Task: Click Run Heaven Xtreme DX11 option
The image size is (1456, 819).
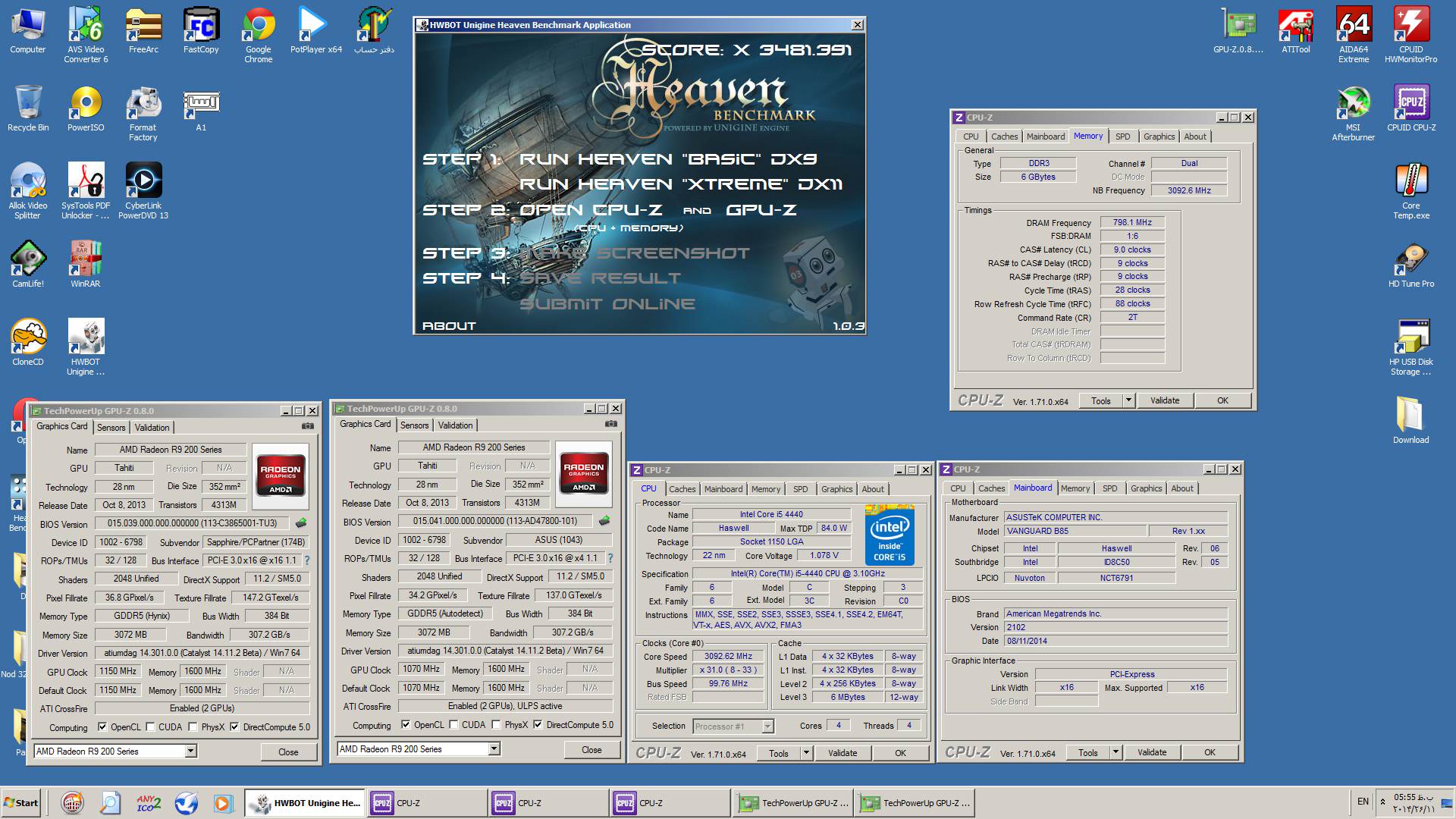Action: [680, 184]
